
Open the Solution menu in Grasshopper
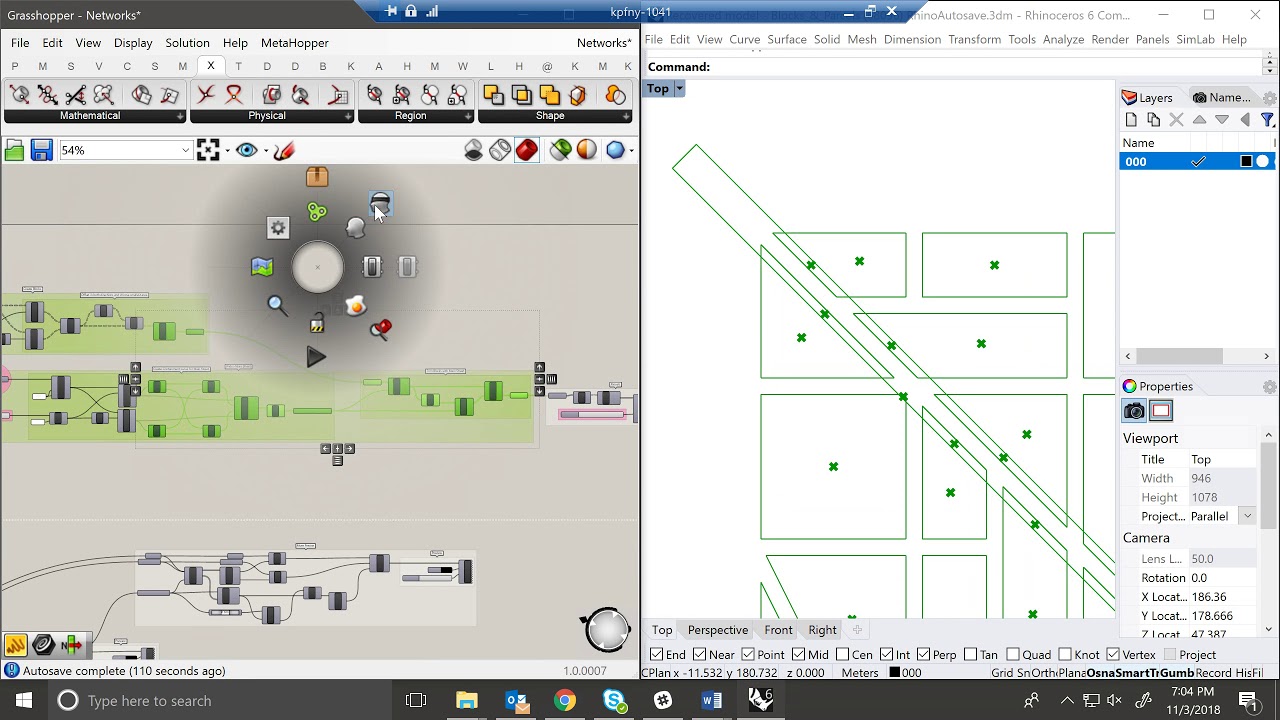[x=187, y=43]
